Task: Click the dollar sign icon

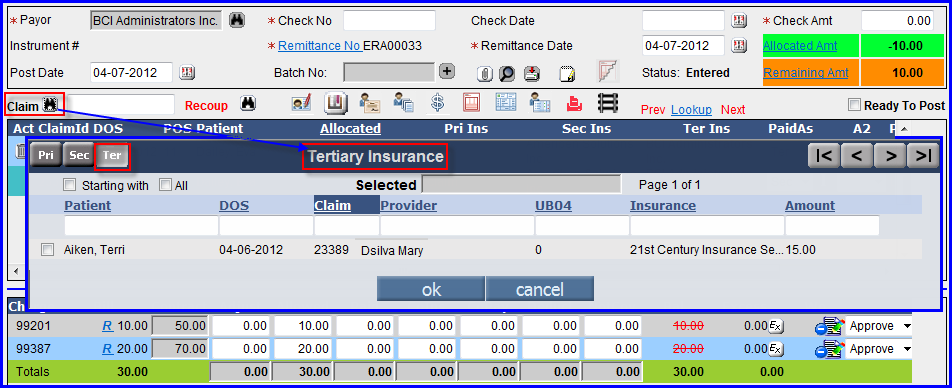Action: (437, 103)
